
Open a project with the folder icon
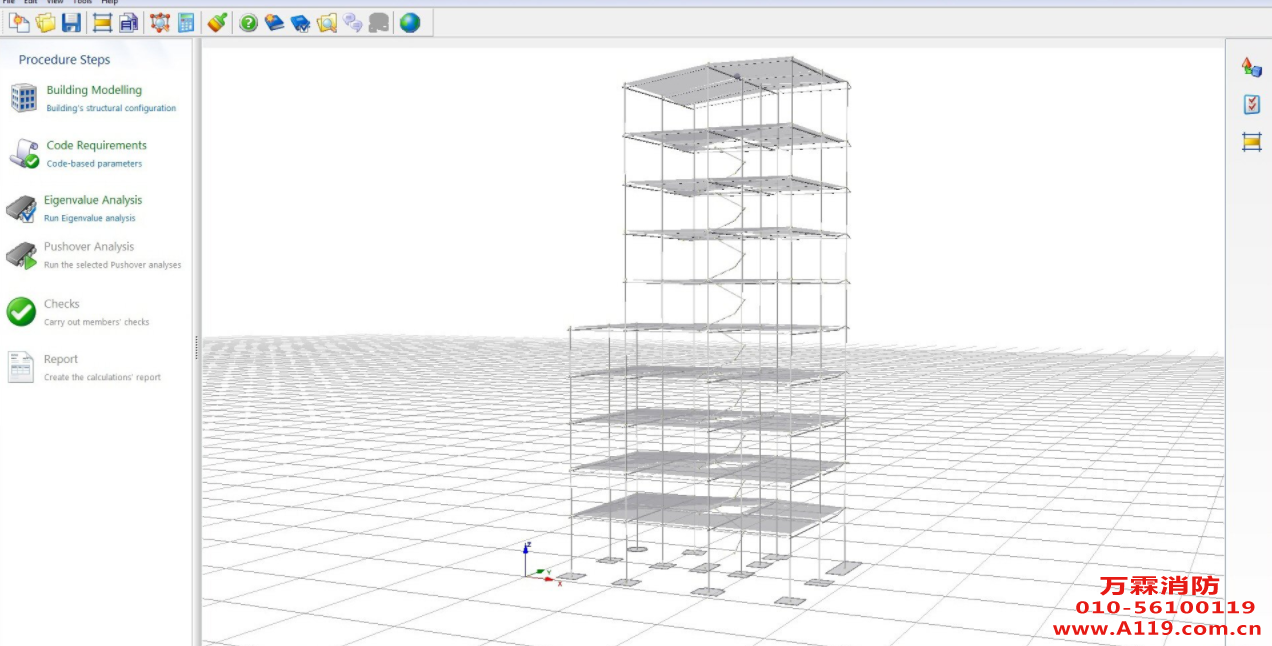tap(45, 23)
